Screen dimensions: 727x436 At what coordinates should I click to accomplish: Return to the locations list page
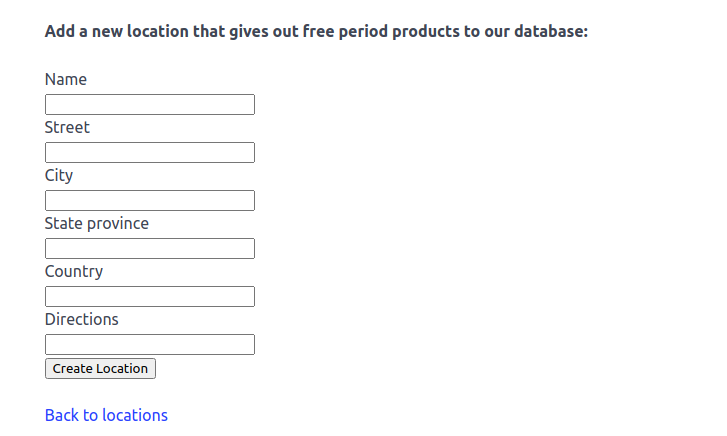(106, 415)
